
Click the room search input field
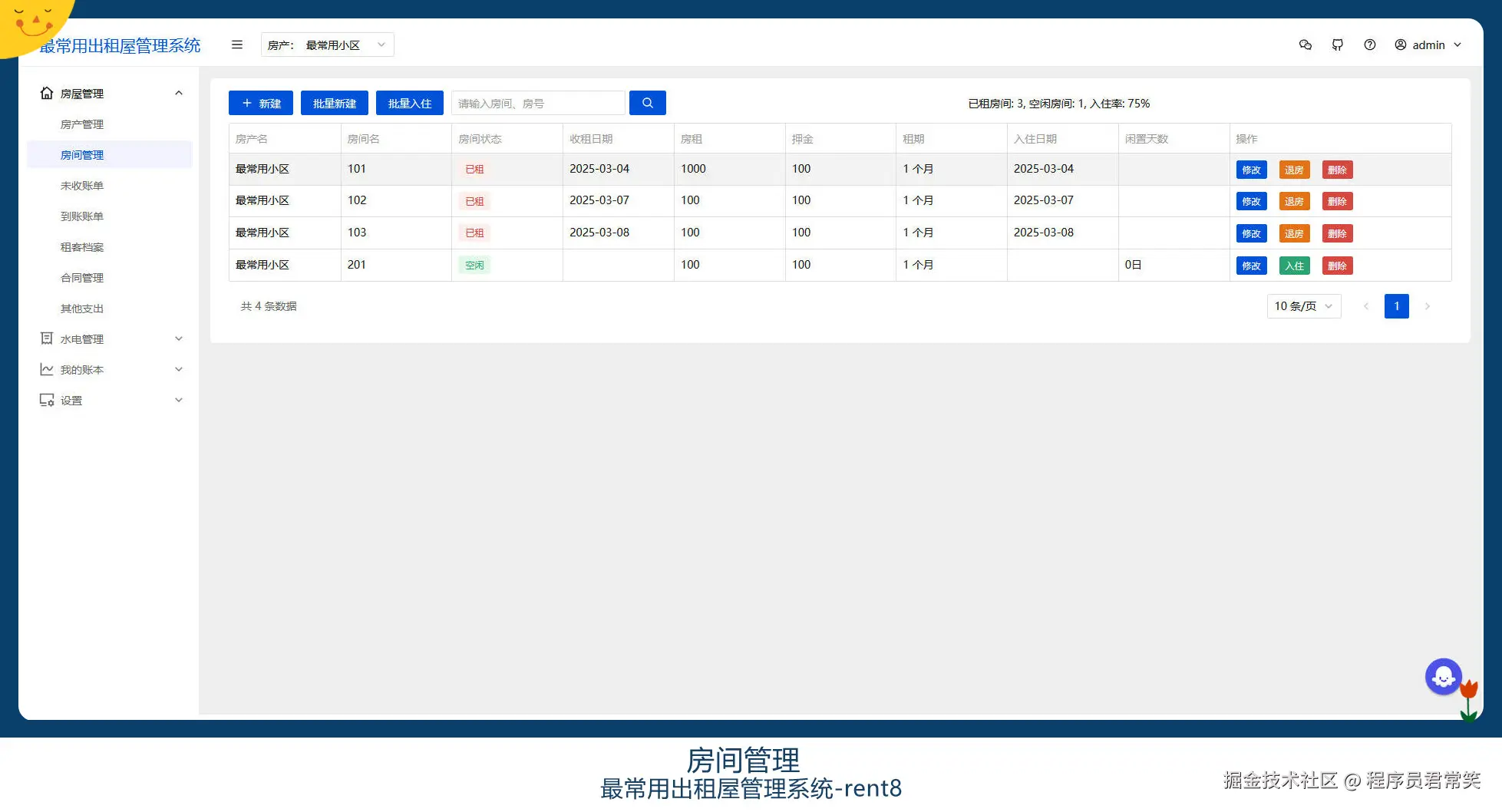point(537,102)
